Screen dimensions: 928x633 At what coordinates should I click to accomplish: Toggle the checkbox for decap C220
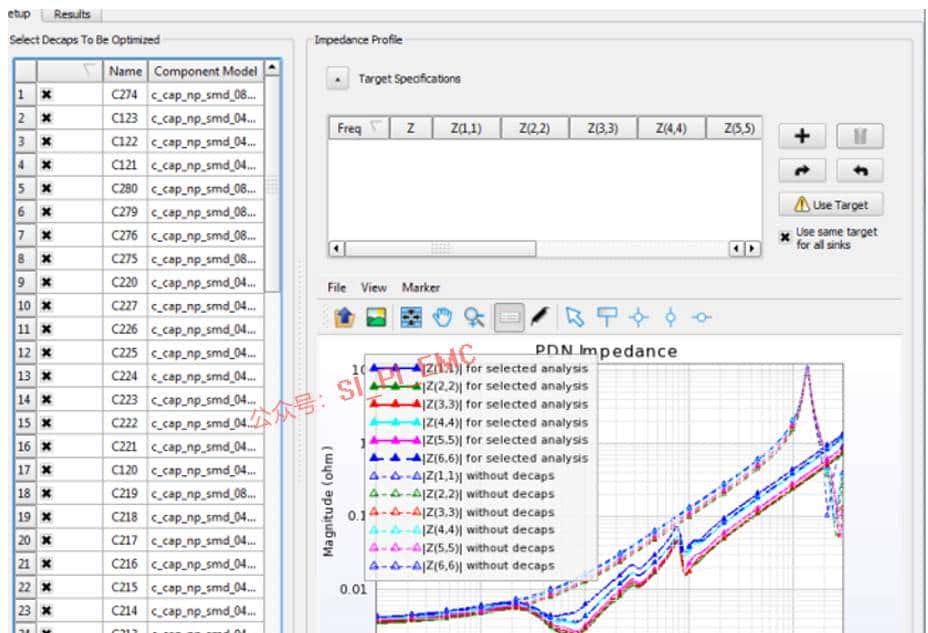pos(46,282)
